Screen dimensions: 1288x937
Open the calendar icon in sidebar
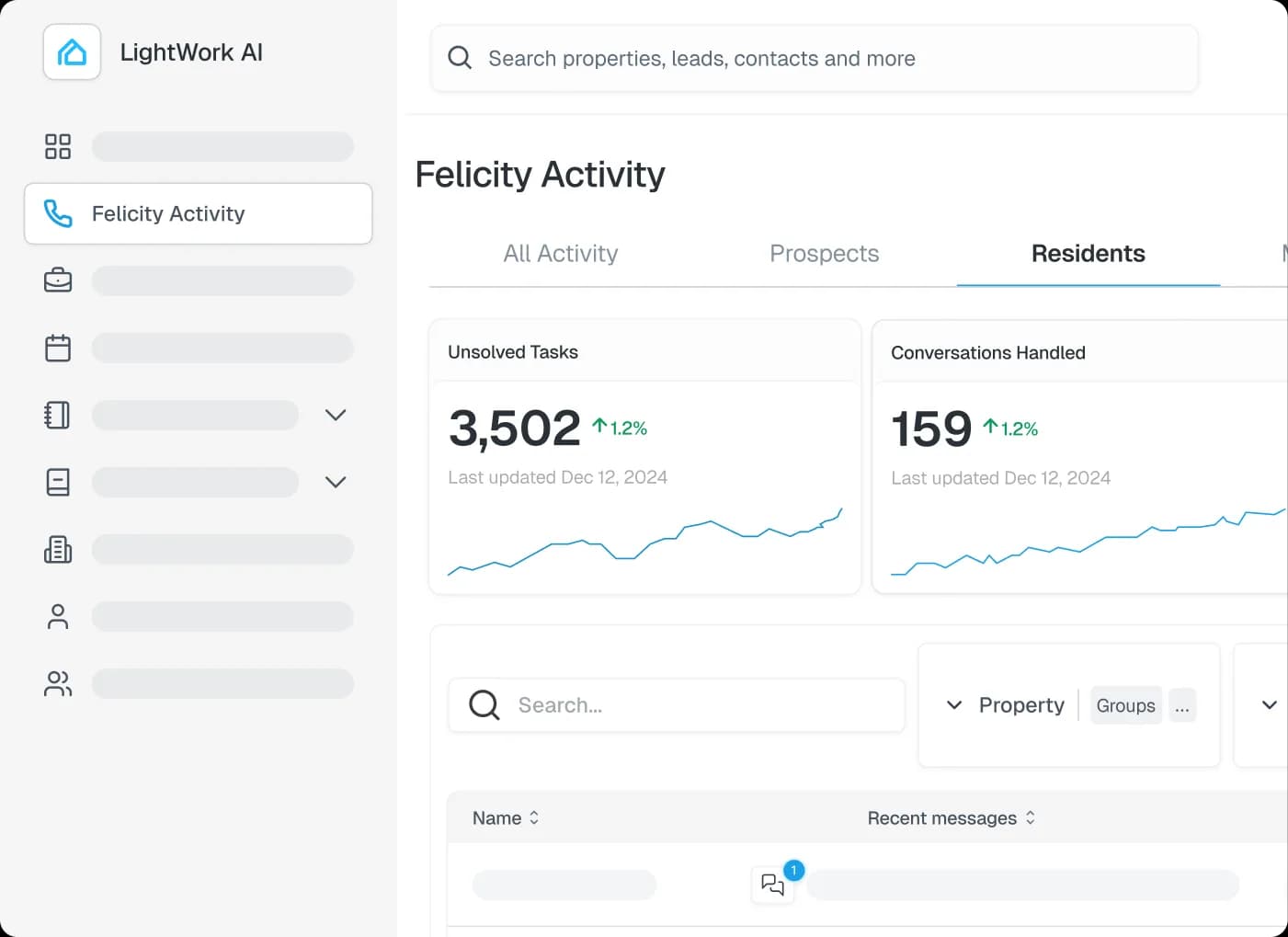[x=58, y=348]
